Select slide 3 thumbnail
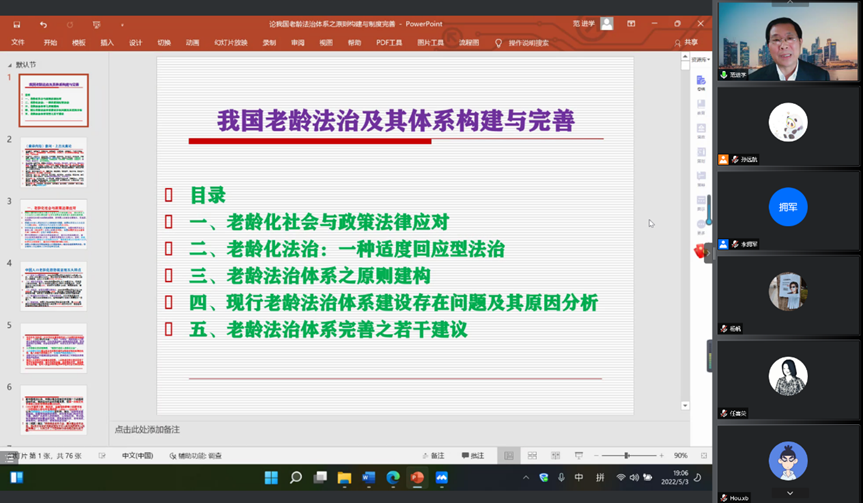This screenshot has height=503, width=863. (54, 224)
